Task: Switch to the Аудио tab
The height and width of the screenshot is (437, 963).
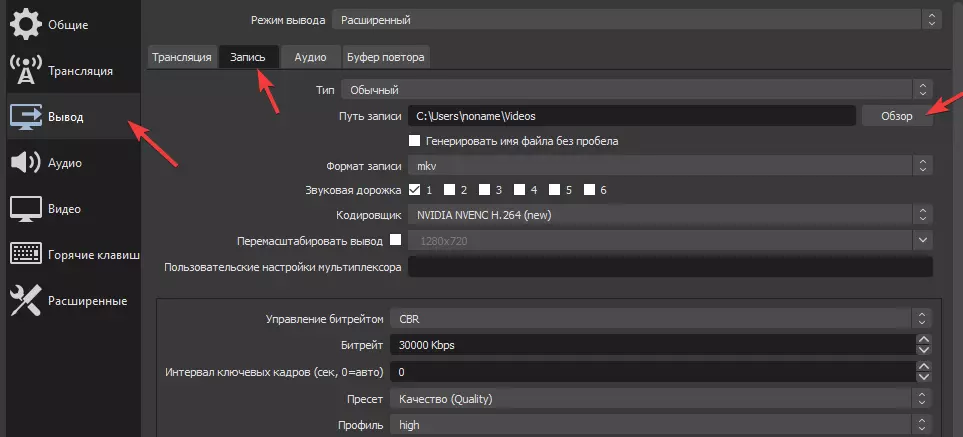Action: point(310,57)
